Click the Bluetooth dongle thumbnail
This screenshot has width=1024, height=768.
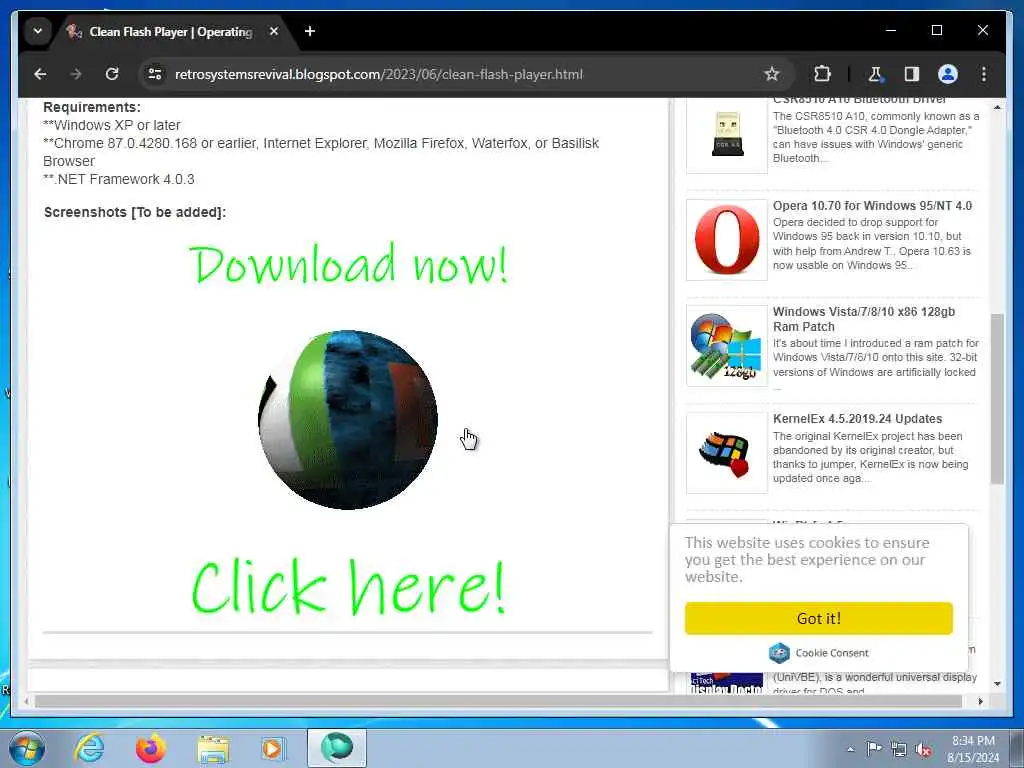tap(727, 135)
